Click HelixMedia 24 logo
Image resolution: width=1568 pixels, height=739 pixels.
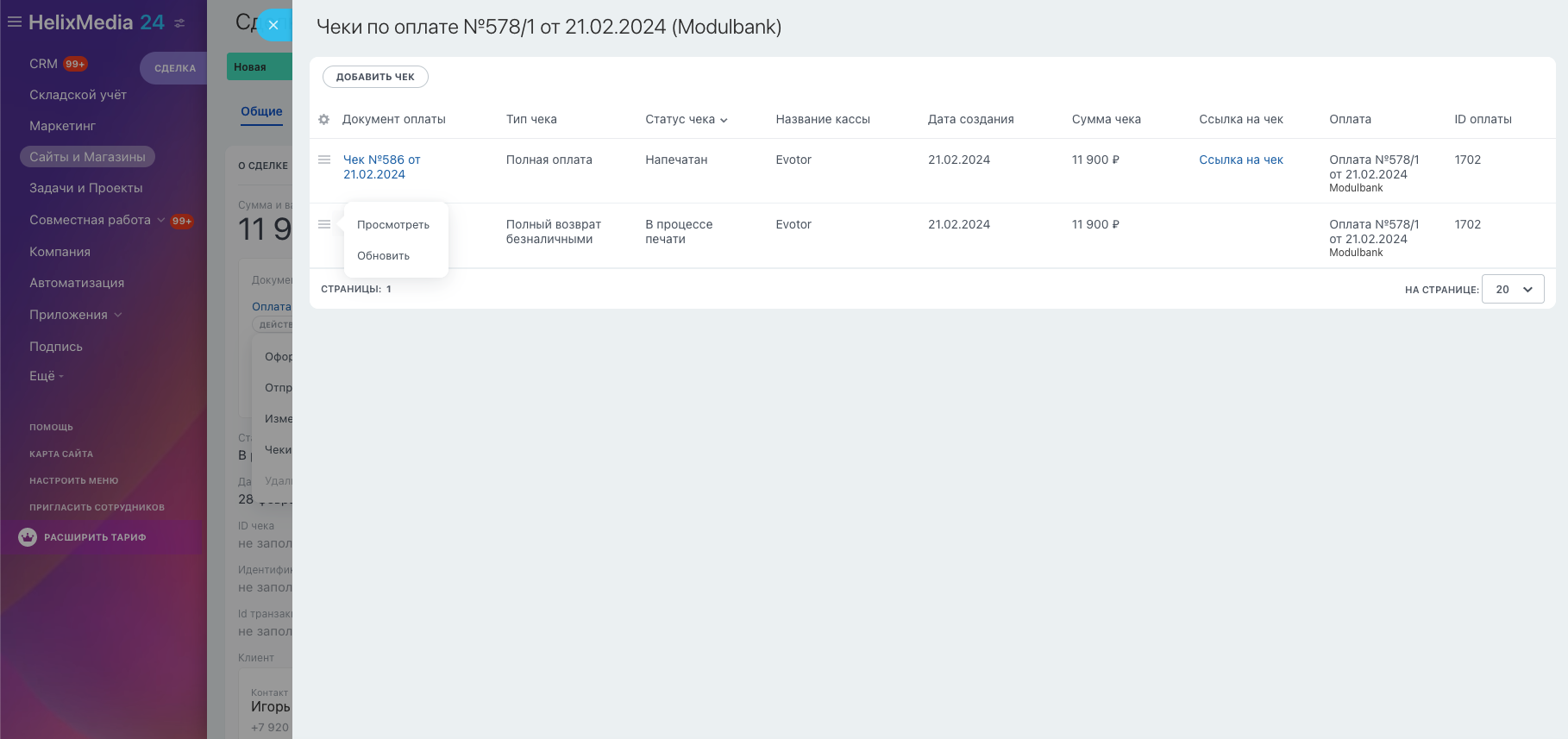pyautogui.click(x=96, y=22)
